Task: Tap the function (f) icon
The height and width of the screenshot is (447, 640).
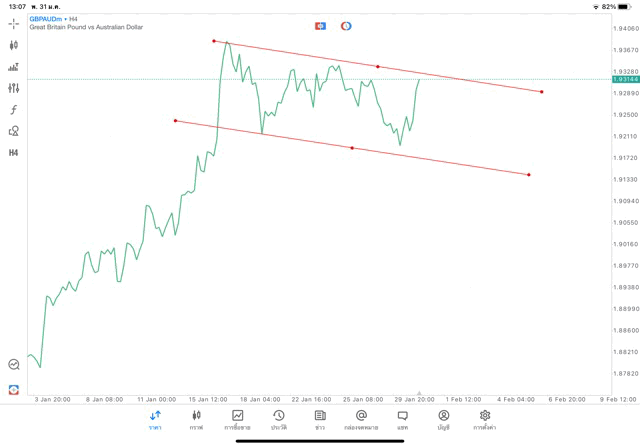Action: (x=14, y=110)
